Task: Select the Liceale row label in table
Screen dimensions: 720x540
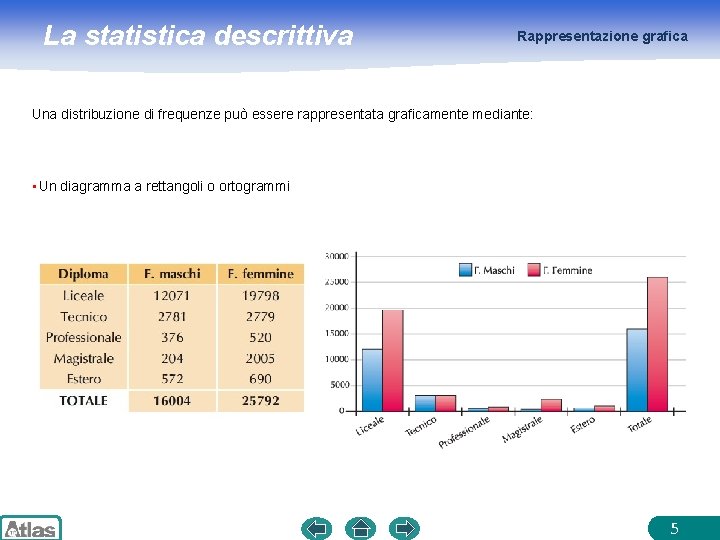Action: [x=83, y=296]
